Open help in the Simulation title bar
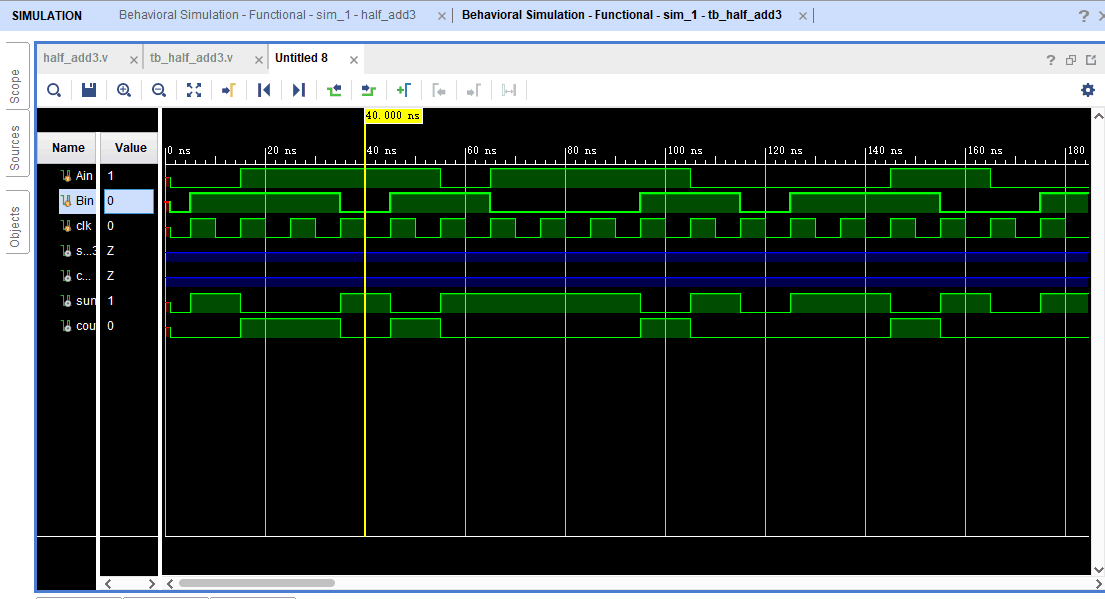Screen dimensions: 1105x599 1084,16
